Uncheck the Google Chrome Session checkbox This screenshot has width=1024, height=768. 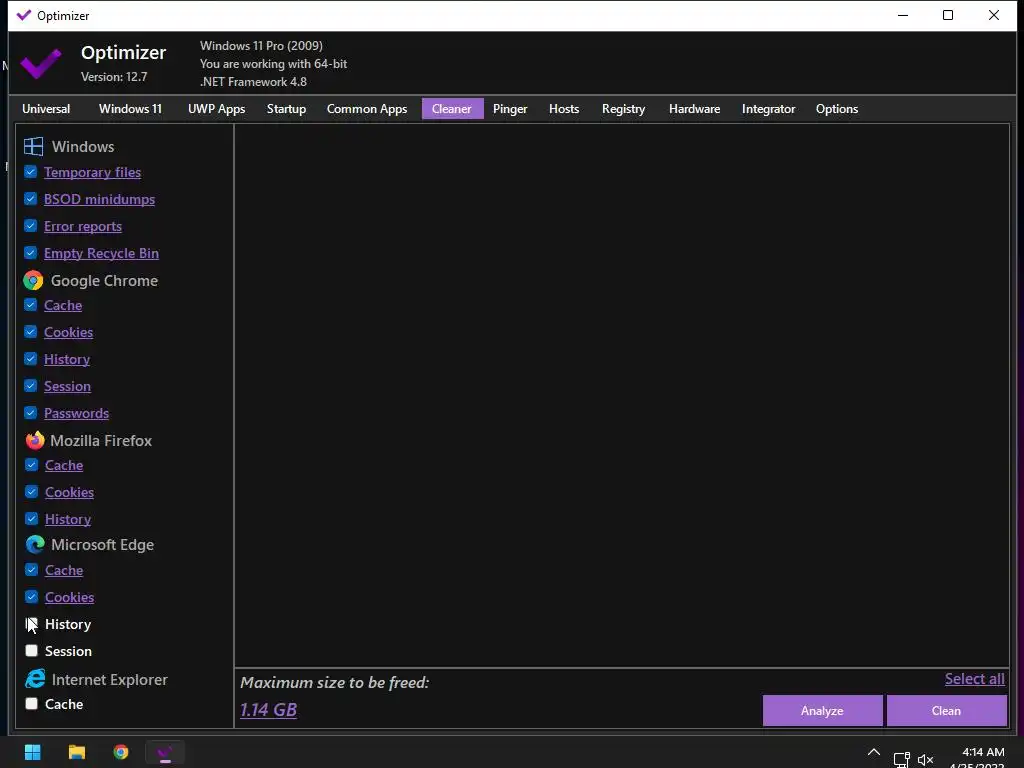pos(31,386)
